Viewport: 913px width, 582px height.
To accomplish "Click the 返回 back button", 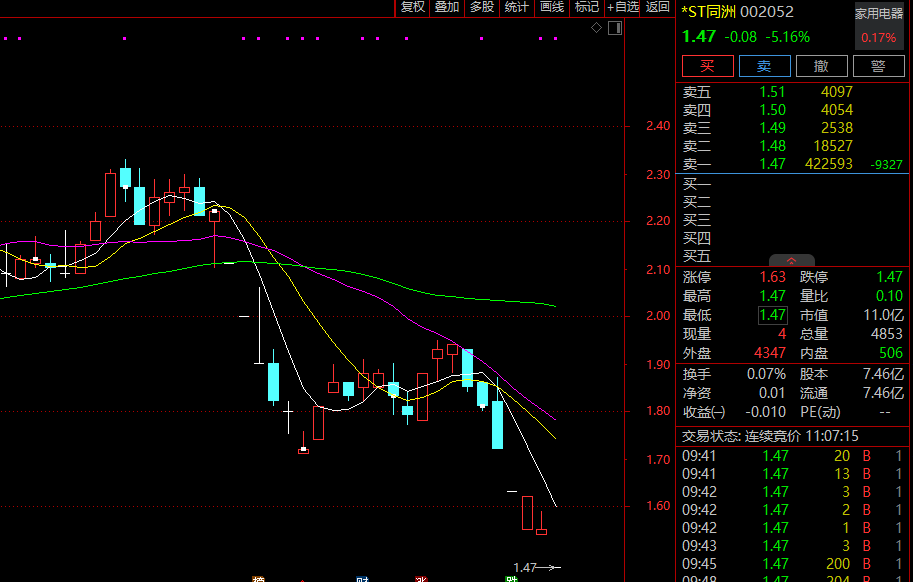I will (x=657, y=7).
